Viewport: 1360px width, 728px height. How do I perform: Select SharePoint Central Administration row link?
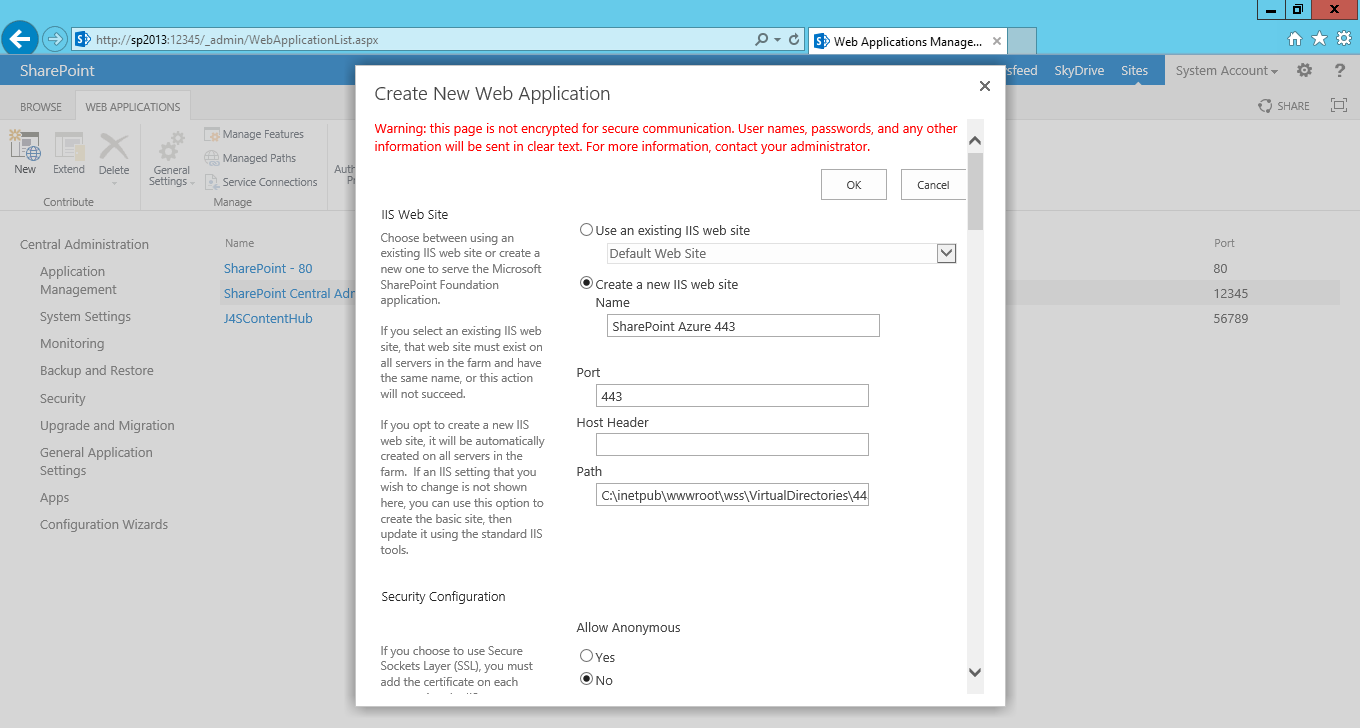point(290,294)
